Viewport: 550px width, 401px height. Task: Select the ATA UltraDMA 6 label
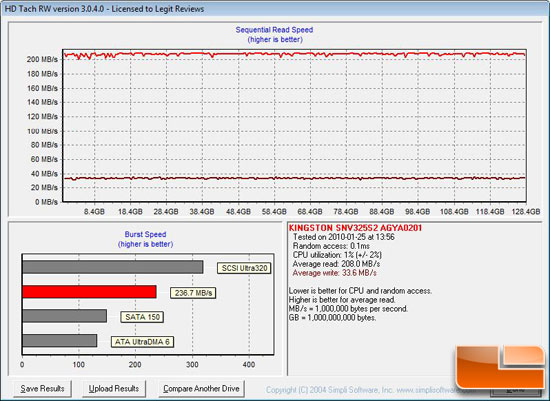point(142,342)
